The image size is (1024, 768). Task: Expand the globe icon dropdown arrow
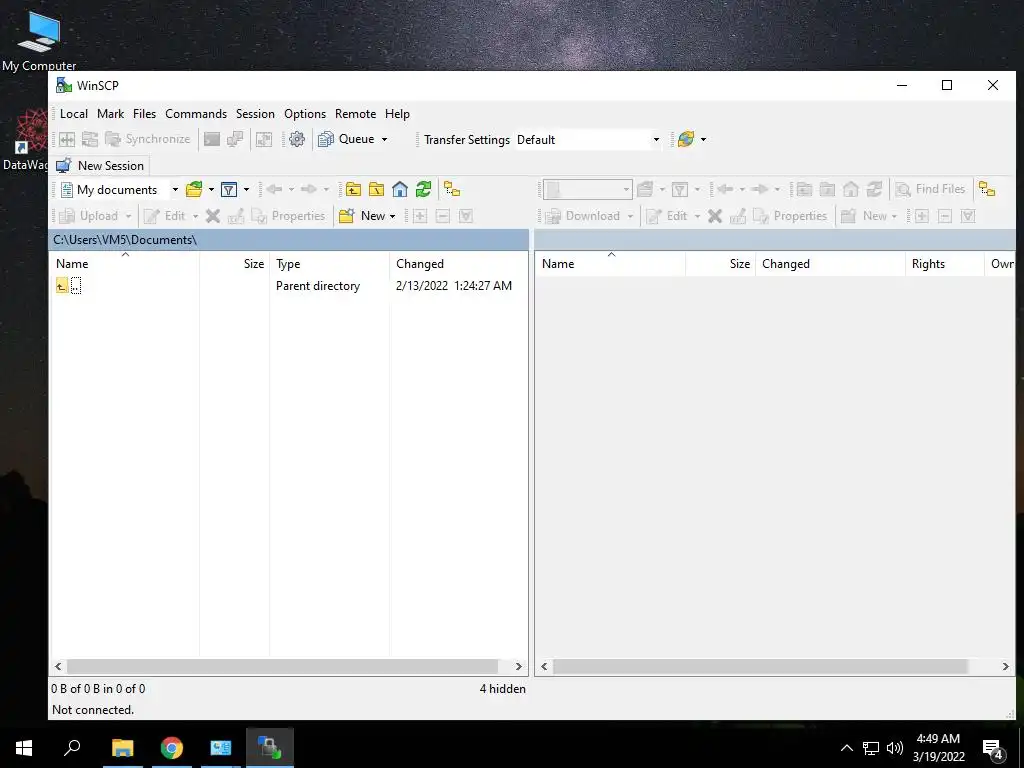[x=703, y=139]
